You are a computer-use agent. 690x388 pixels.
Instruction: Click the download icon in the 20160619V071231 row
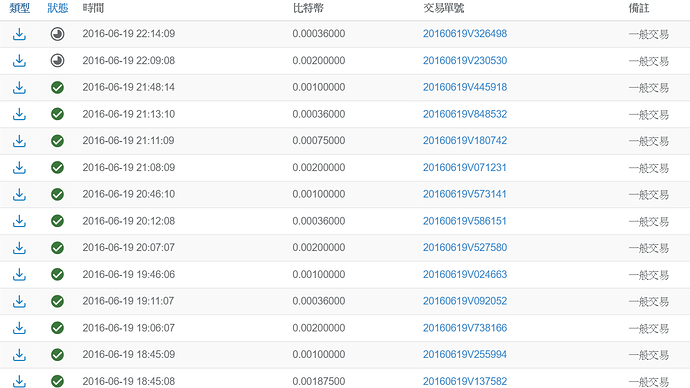(19, 168)
